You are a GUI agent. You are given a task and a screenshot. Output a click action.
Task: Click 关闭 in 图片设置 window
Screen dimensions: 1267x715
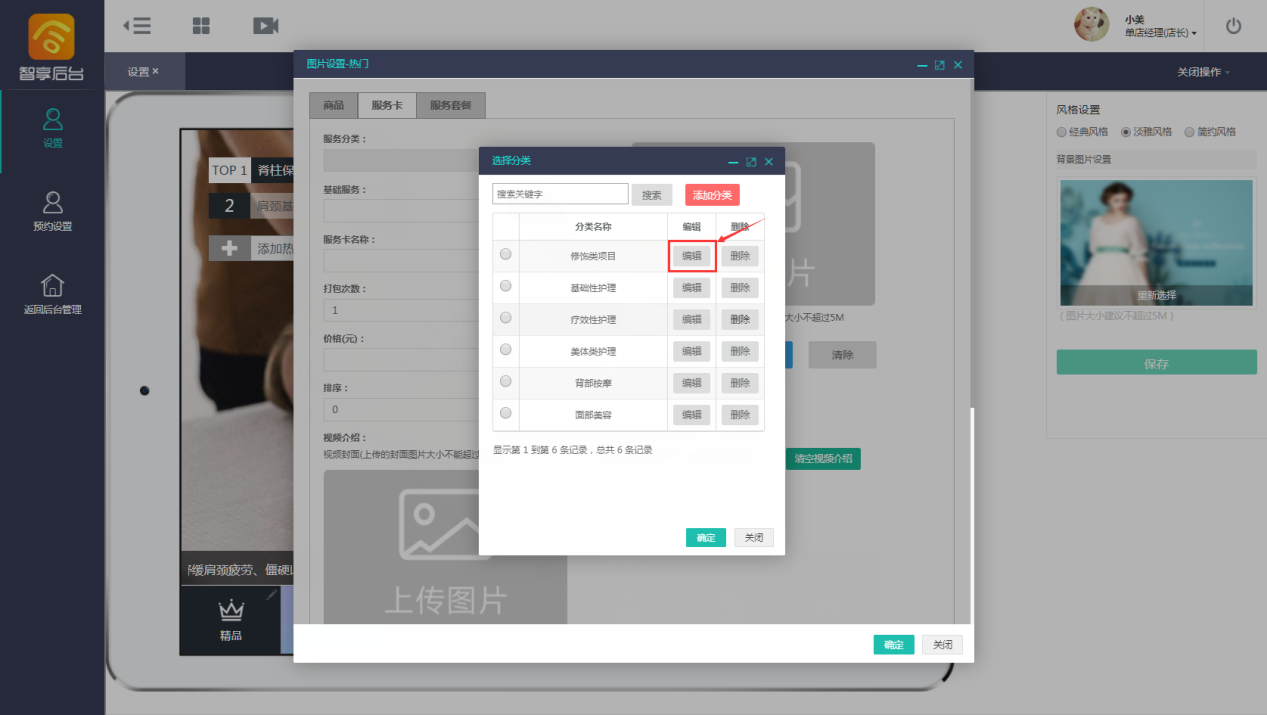click(942, 645)
